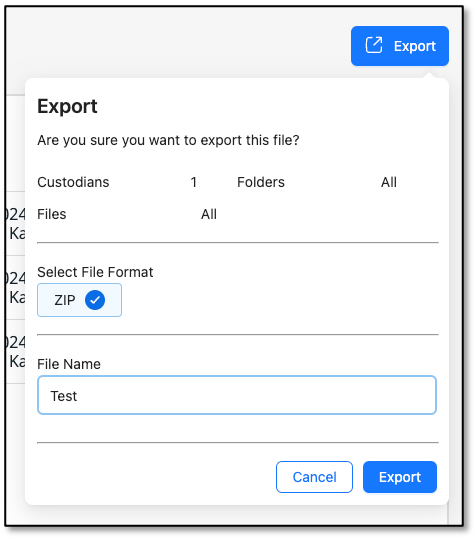Select the All value next to Folders
The width and height of the screenshot is (476, 540).
pos(389,182)
